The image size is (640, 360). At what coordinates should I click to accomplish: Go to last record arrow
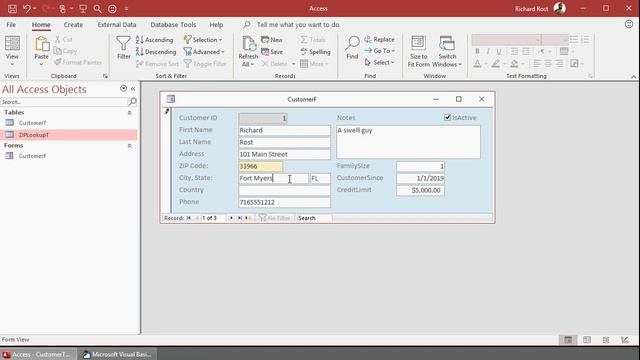tap(240, 218)
